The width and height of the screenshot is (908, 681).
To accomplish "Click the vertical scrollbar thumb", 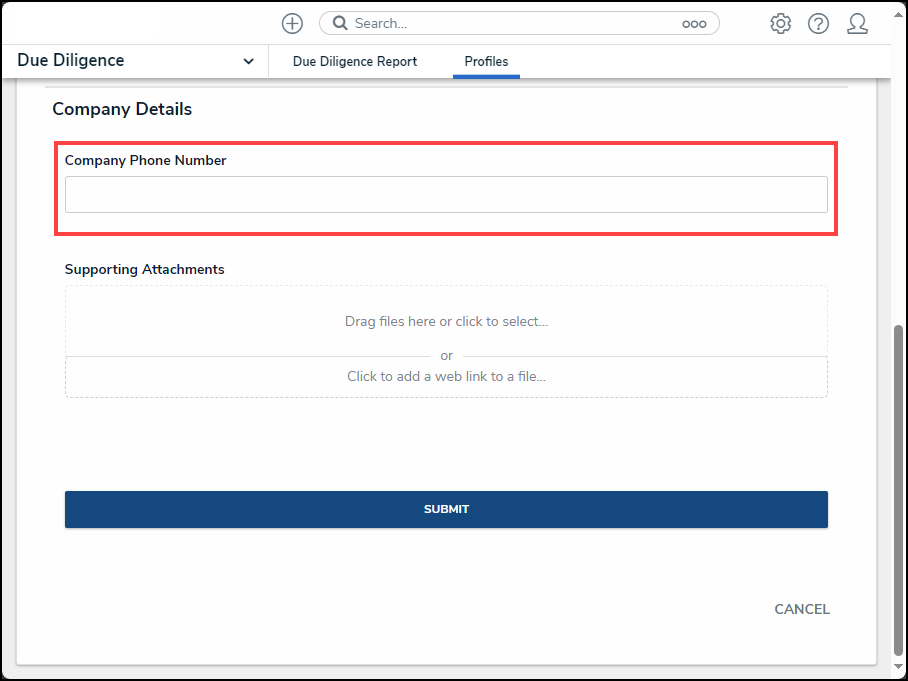I will point(898,490).
